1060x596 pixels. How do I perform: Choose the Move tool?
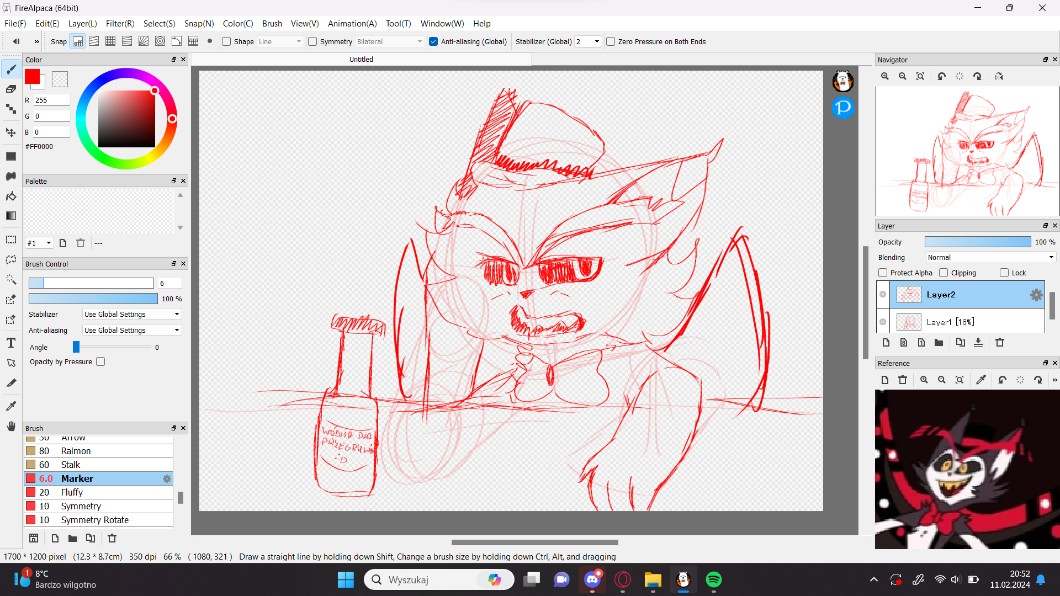click(11, 132)
